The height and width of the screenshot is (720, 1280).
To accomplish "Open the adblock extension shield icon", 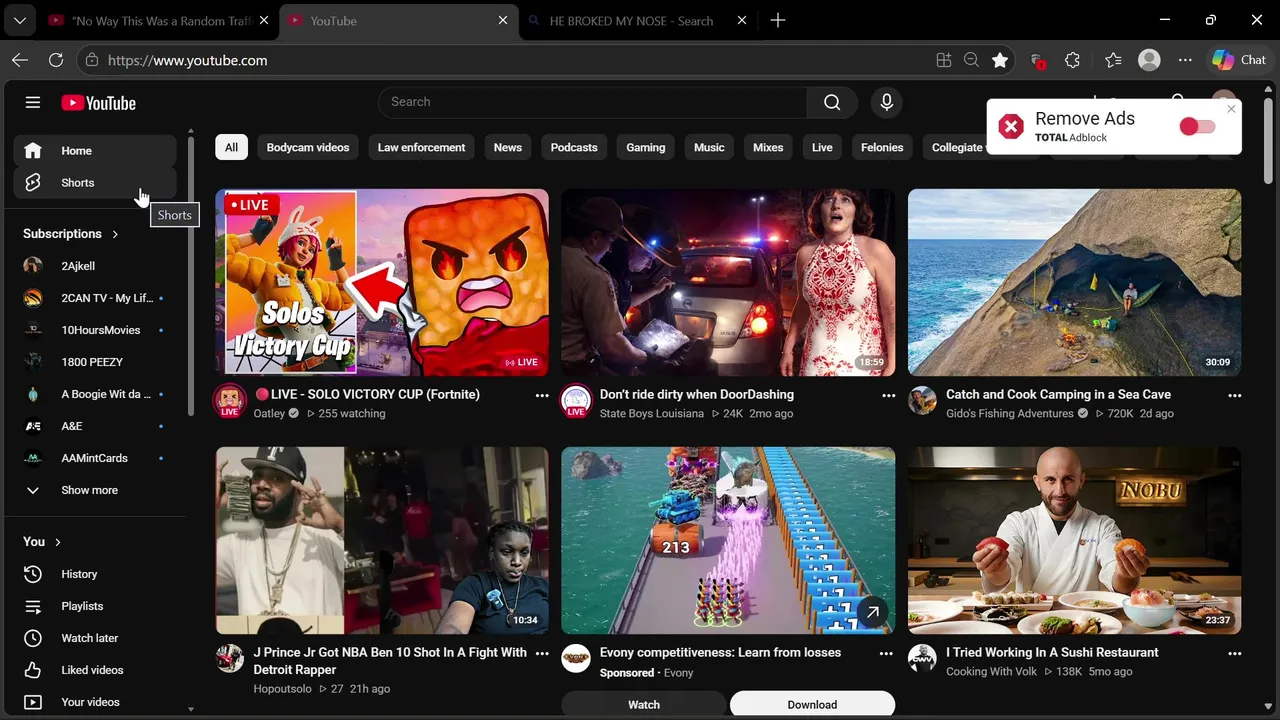I will 1037,60.
